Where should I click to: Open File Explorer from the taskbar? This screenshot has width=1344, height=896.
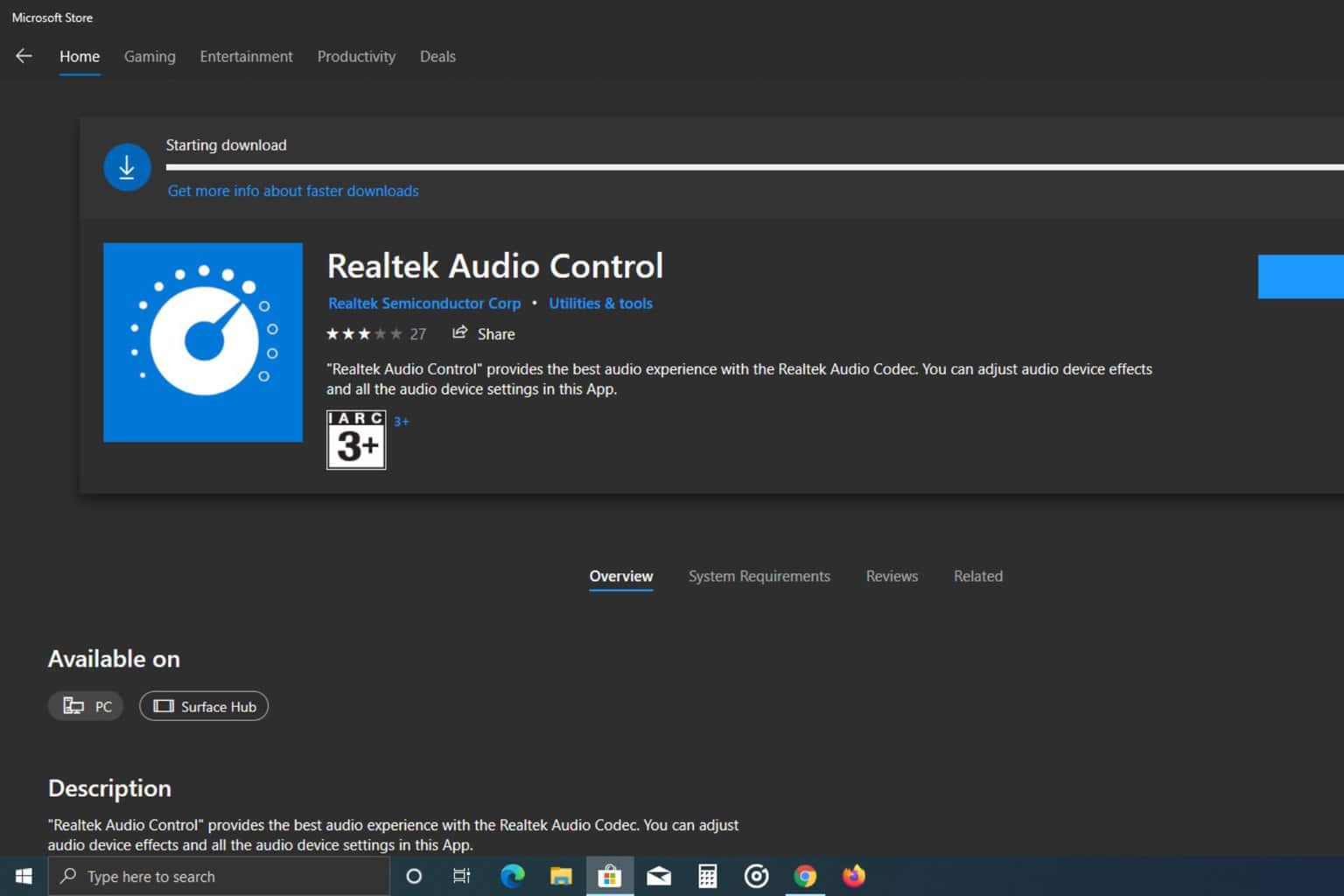(561, 876)
